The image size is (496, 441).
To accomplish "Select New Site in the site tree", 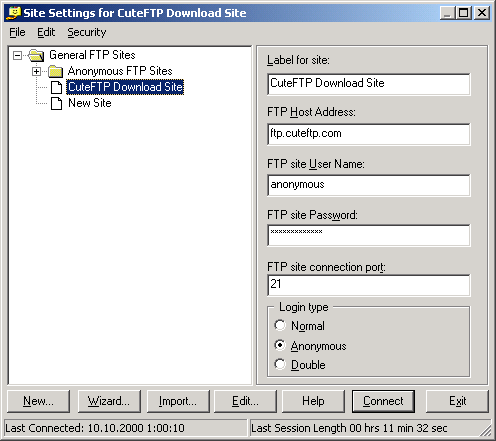I will coord(90,103).
